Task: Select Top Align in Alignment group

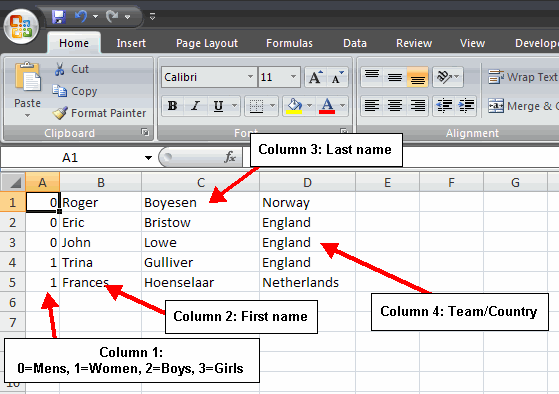Action: [x=372, y=77]
